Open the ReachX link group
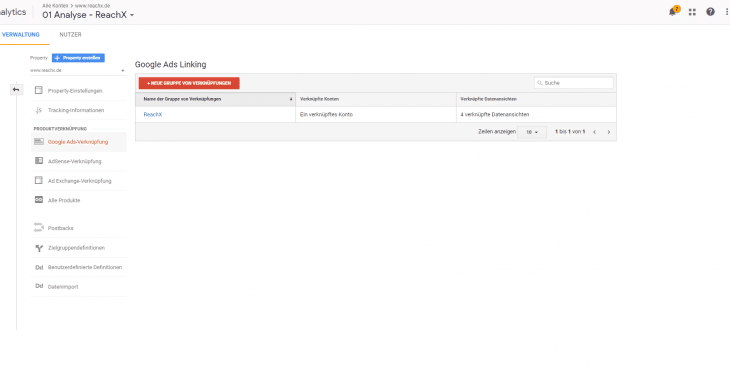 pyautogui.click(x=153, y=114)
